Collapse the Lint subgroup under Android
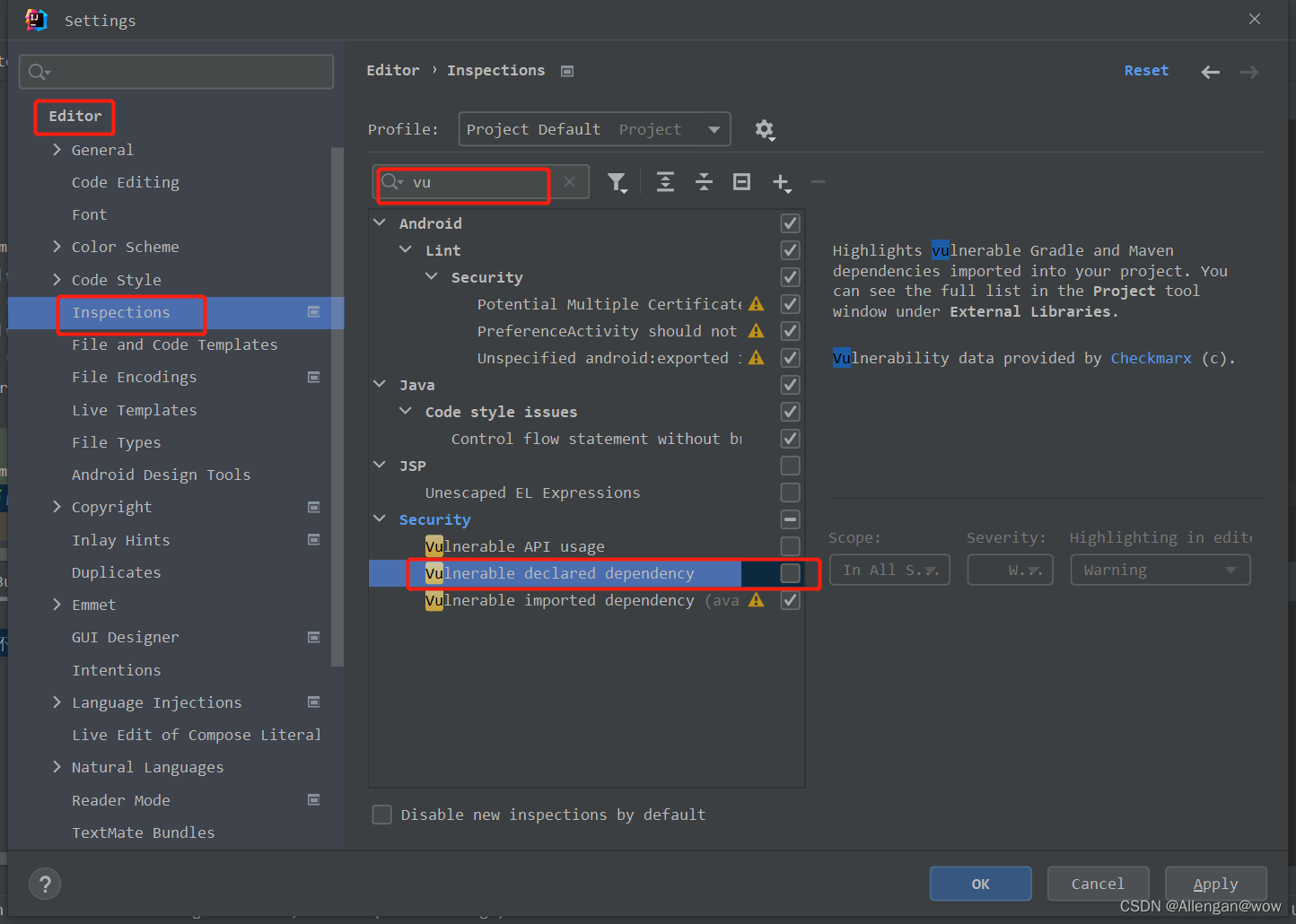Viewport: 1296px width, 924px height. click(406, 250)
